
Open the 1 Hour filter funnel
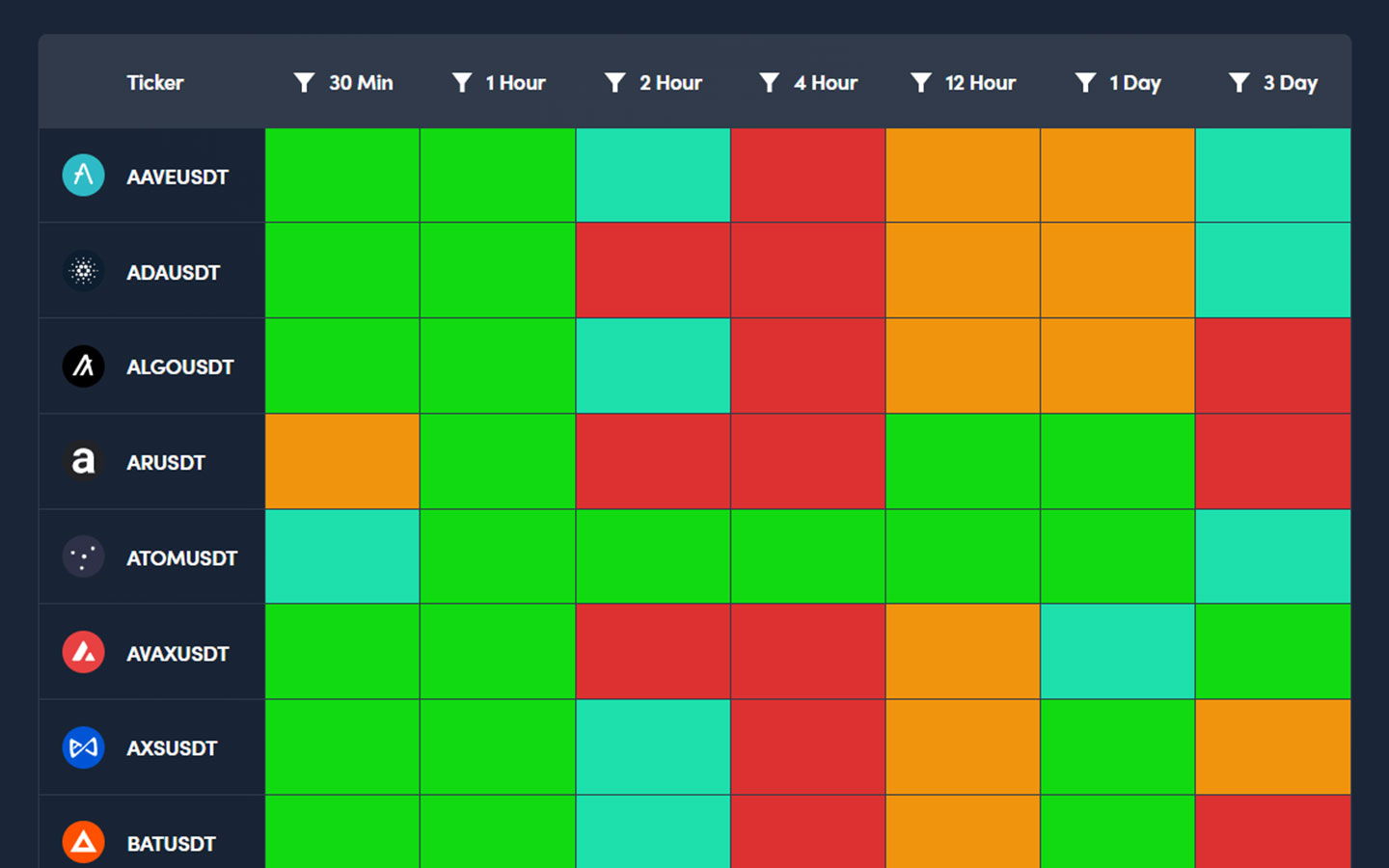462,83
